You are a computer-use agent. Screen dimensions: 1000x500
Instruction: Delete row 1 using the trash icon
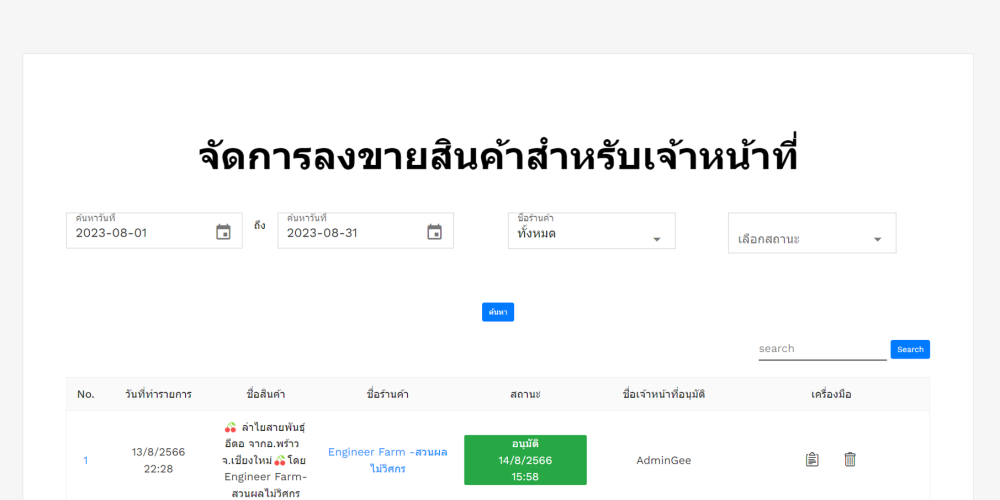tap(850, 460)
